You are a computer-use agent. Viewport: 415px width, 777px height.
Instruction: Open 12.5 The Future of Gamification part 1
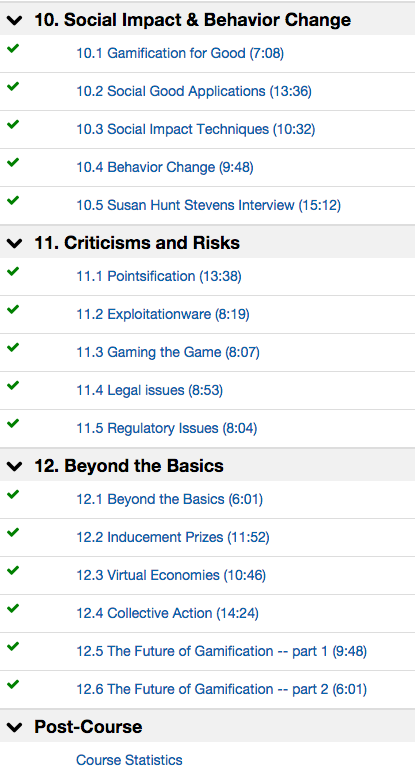click(x=222, y=651)
